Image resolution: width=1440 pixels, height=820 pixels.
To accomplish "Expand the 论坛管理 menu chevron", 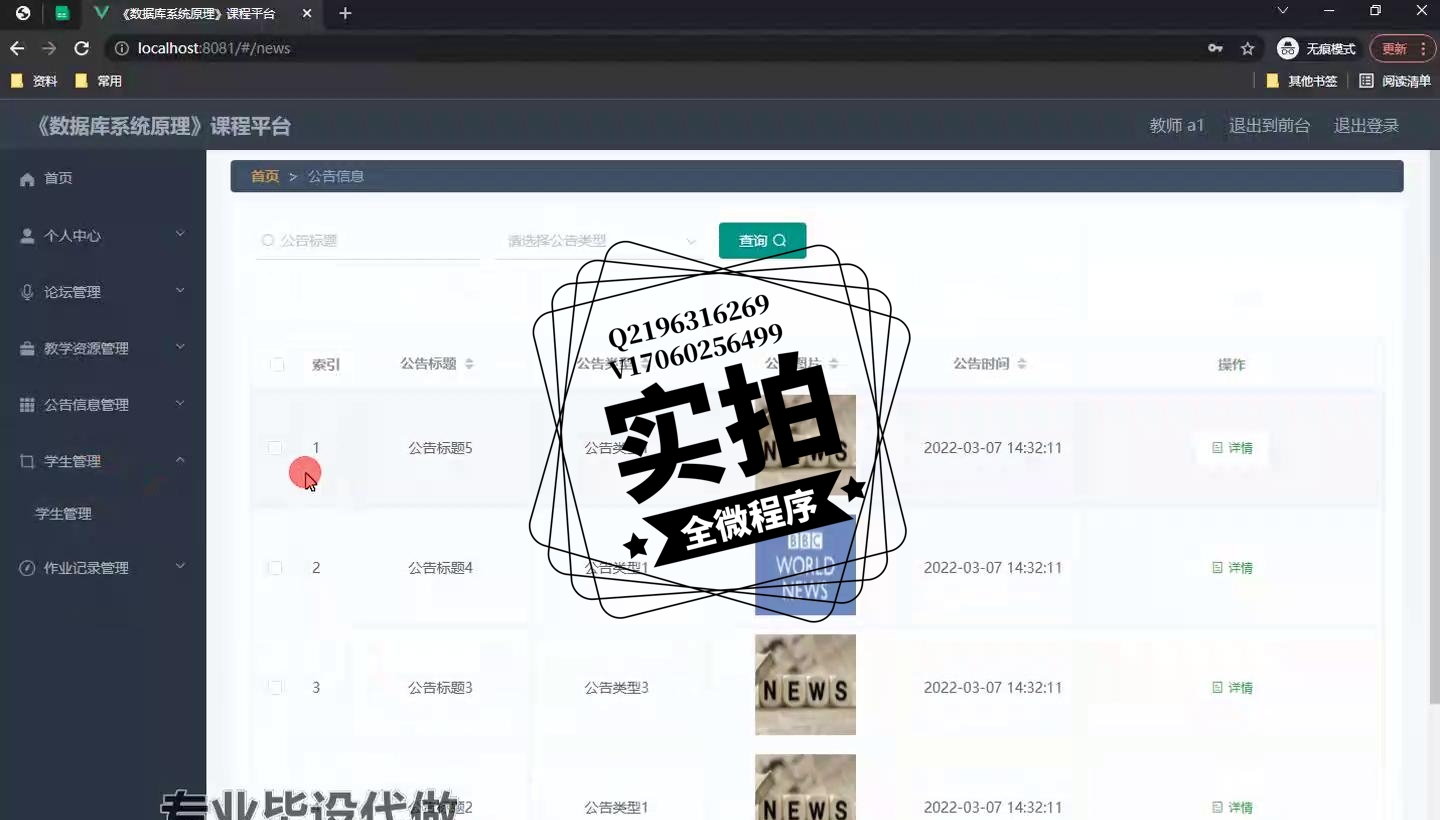I will [180, 291].
